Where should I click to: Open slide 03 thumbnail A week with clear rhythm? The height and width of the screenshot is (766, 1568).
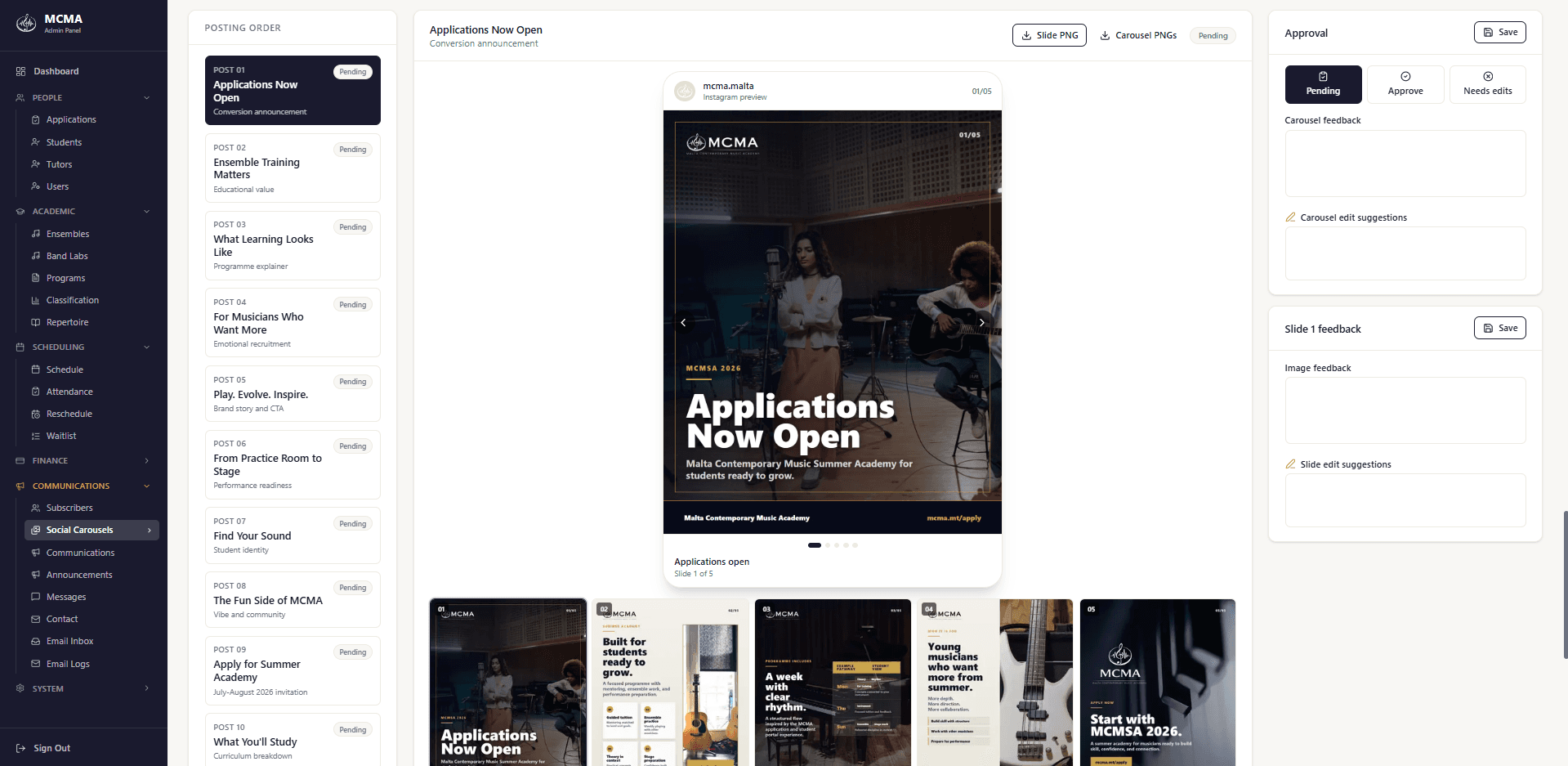(x=833, y=683)
